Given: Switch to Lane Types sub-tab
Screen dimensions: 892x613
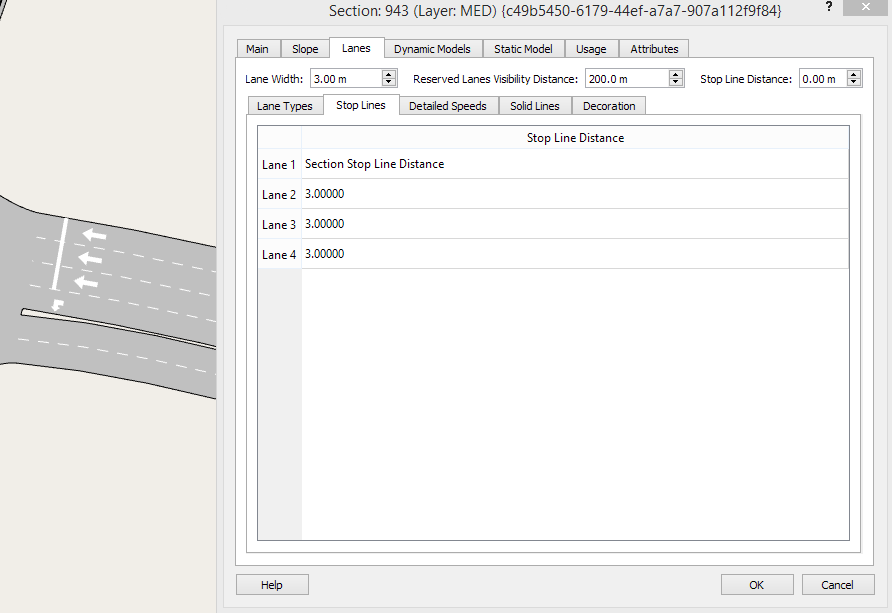Looking at the screenshot, I should 285,106.
